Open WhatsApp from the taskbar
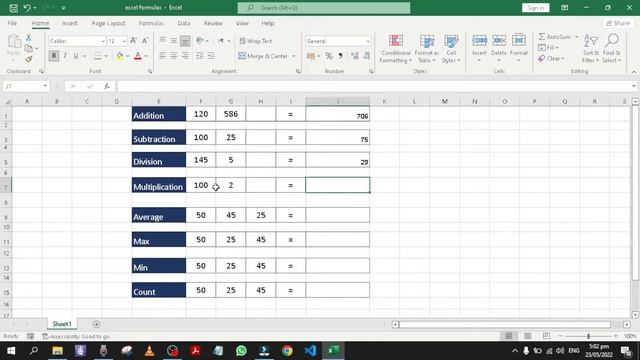Image resolution: width=640 pixels, height=360 pixels. [x=241, y=351]
